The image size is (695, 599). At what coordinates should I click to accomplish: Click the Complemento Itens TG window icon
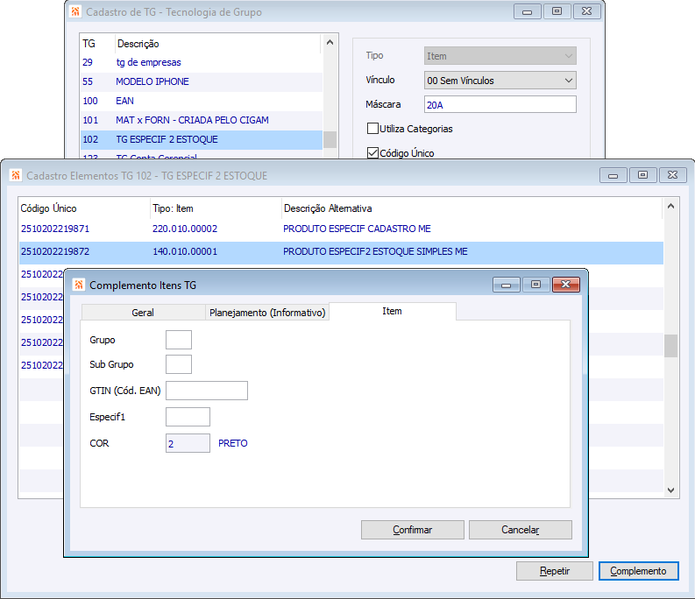click(79, 285)
